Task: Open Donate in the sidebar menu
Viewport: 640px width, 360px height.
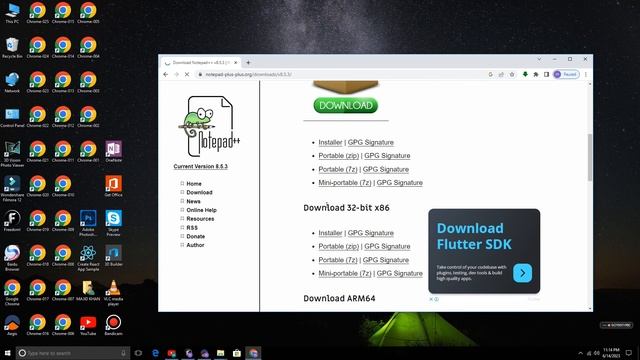Action: 196,236
